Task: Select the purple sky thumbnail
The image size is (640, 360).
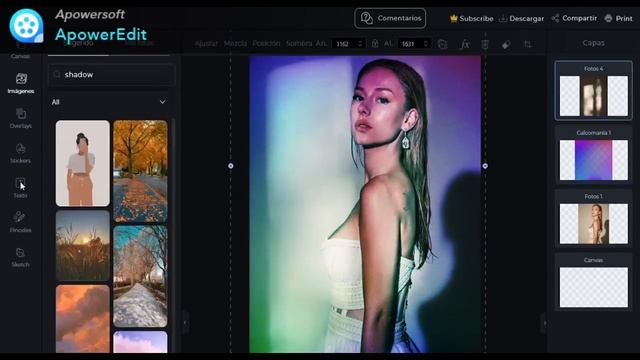Action: (x=140, y=342)
